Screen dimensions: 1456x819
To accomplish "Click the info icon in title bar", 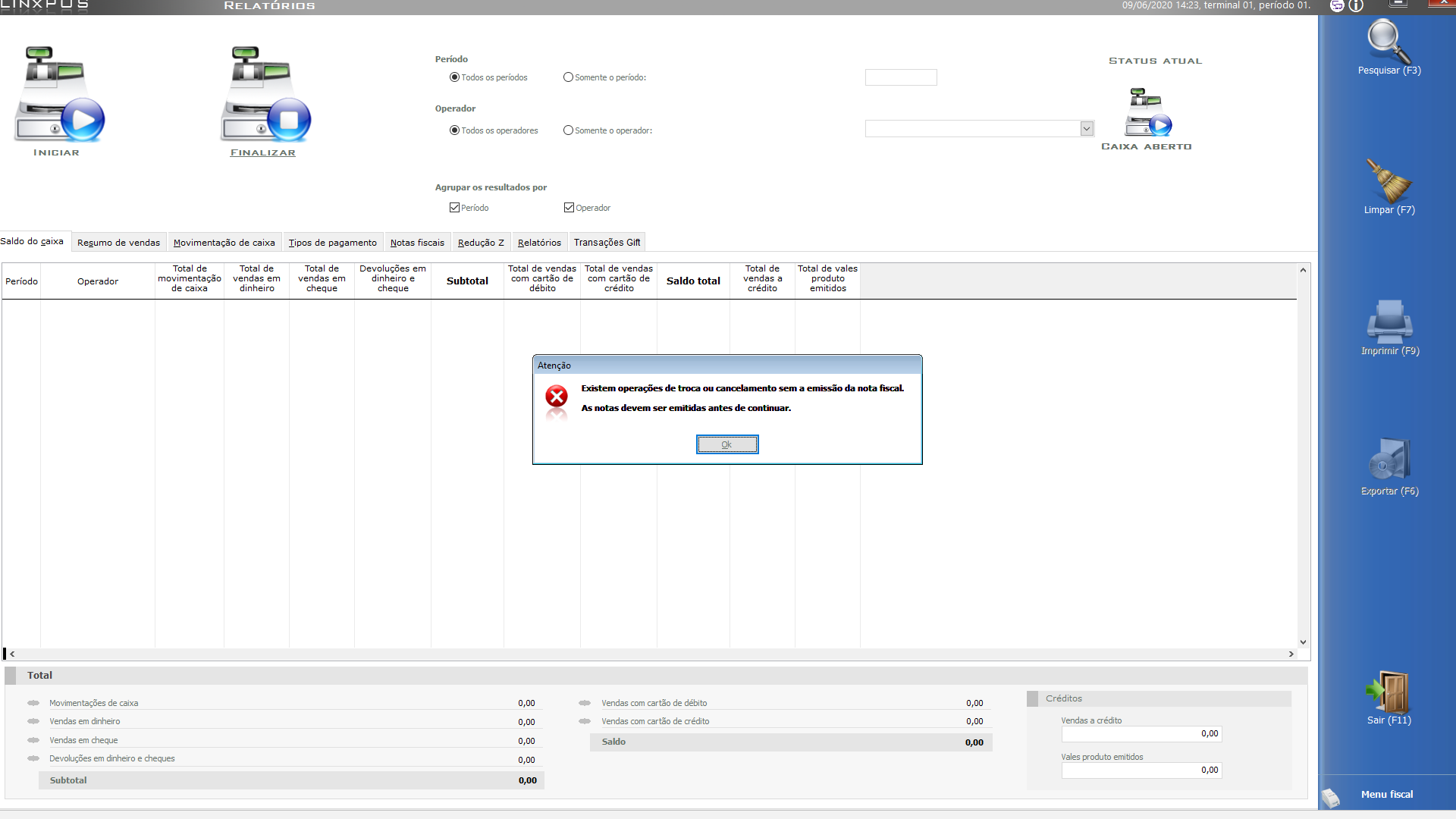I will [1356, 6].
